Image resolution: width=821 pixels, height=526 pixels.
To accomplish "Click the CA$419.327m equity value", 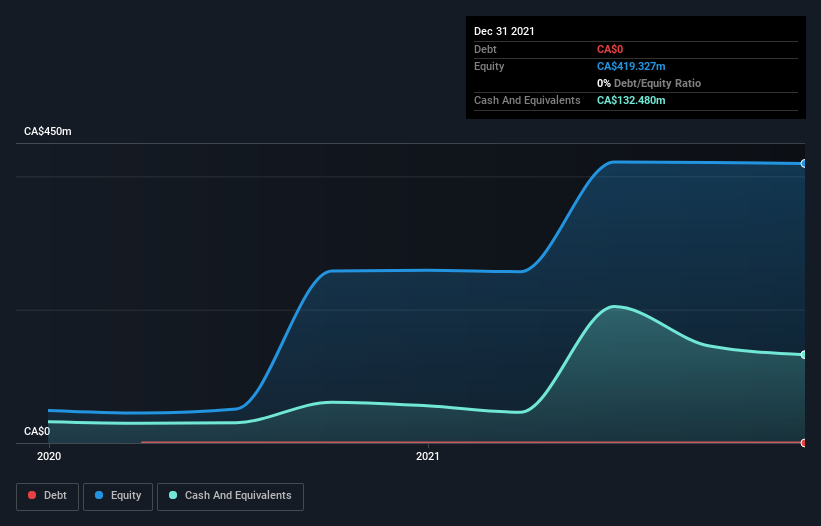I will [x=631, y=66].
